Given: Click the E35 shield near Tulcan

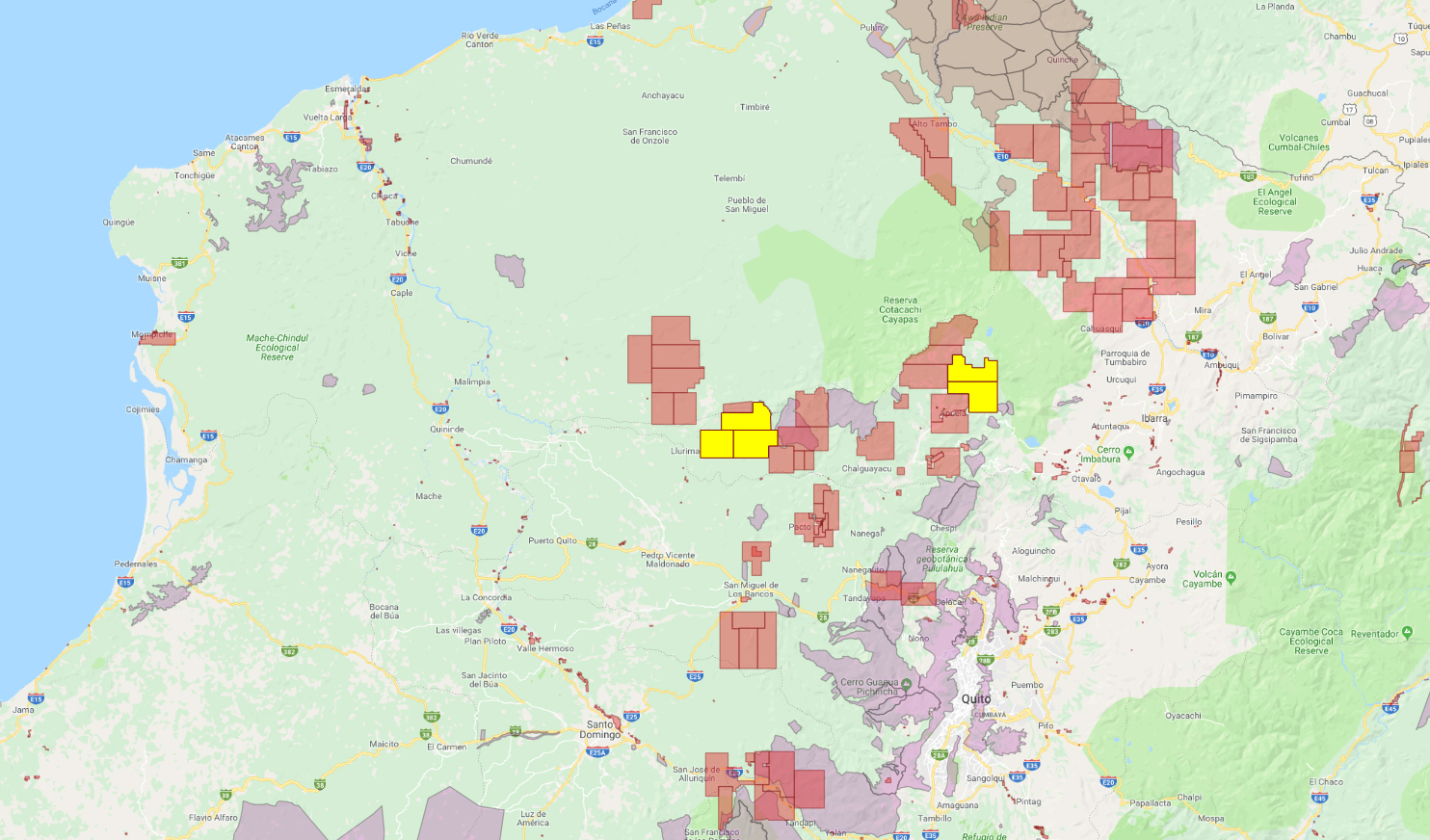Looking at the screenshot, I should pos(1369,200).
